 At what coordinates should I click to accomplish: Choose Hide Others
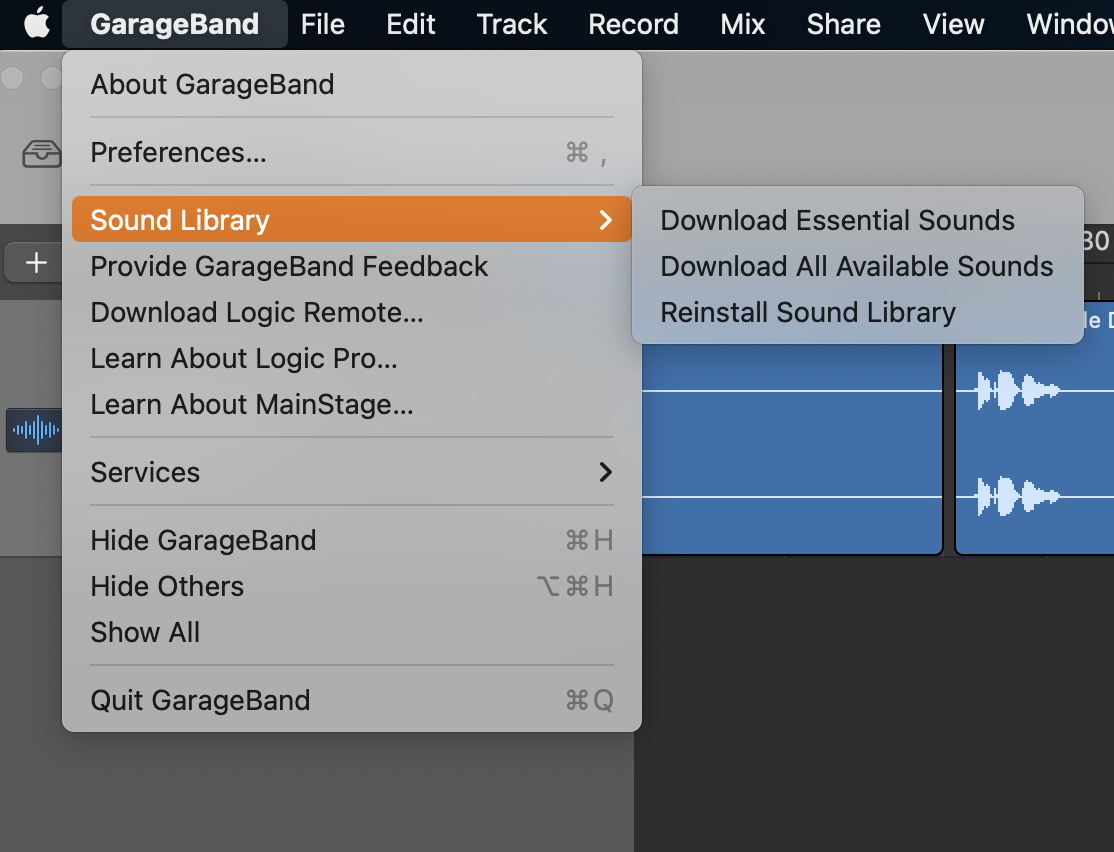click(x=352, y=586)
